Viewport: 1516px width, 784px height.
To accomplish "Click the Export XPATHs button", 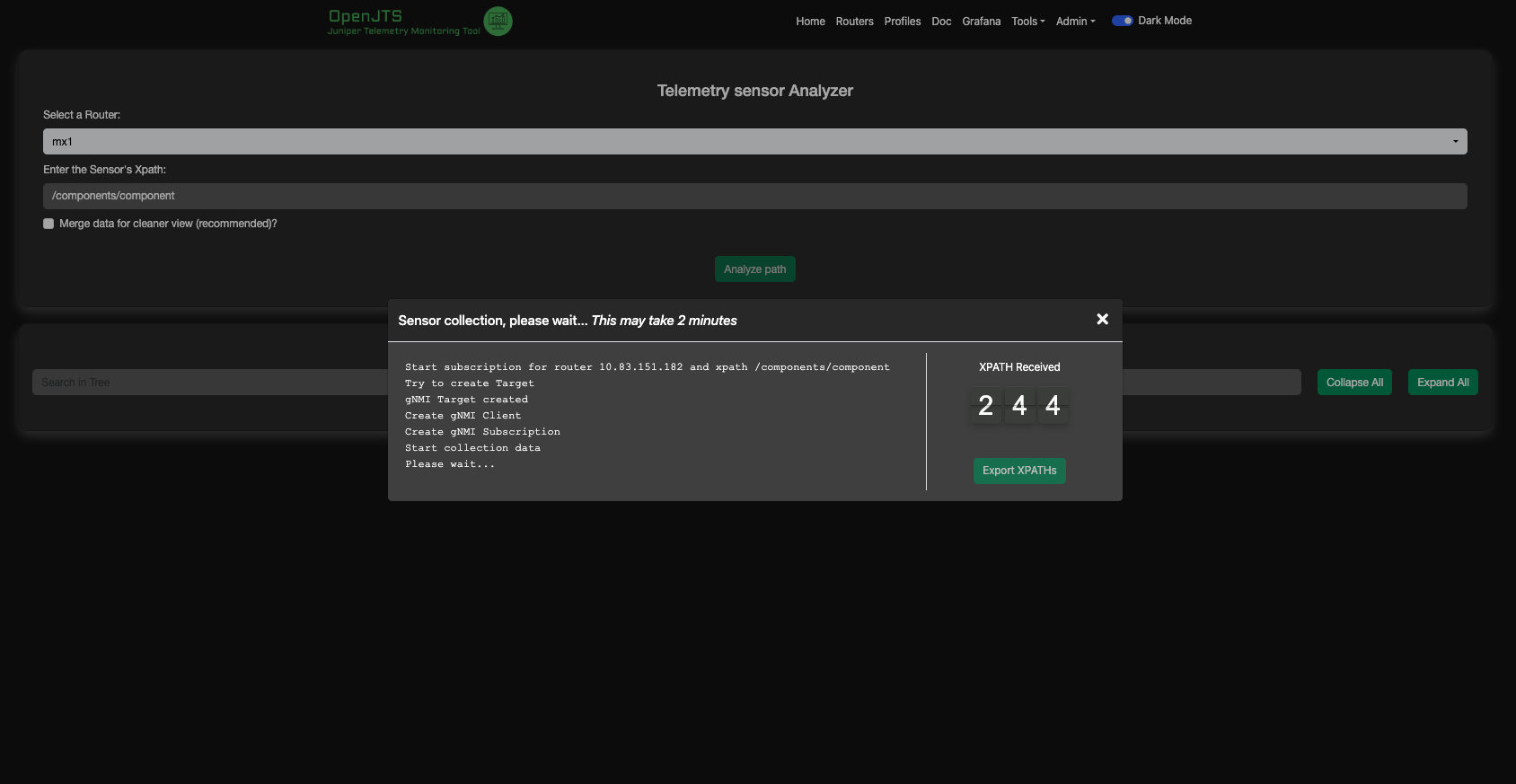I will (1019, 471).
